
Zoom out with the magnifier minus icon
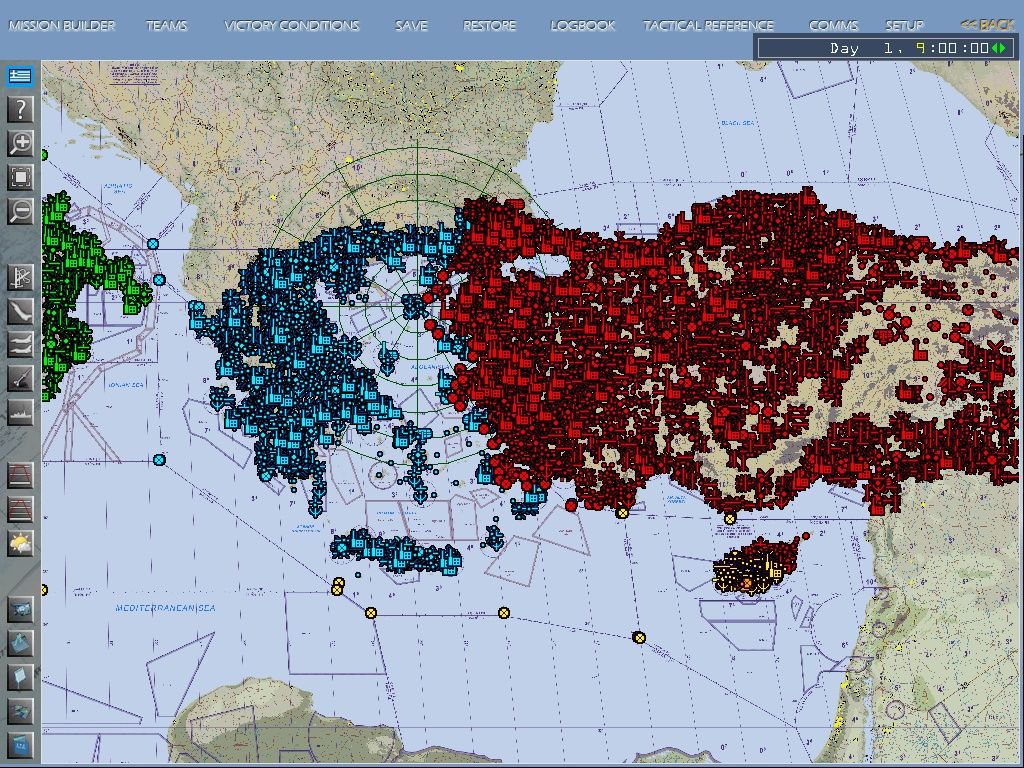(x=20, y=211)
